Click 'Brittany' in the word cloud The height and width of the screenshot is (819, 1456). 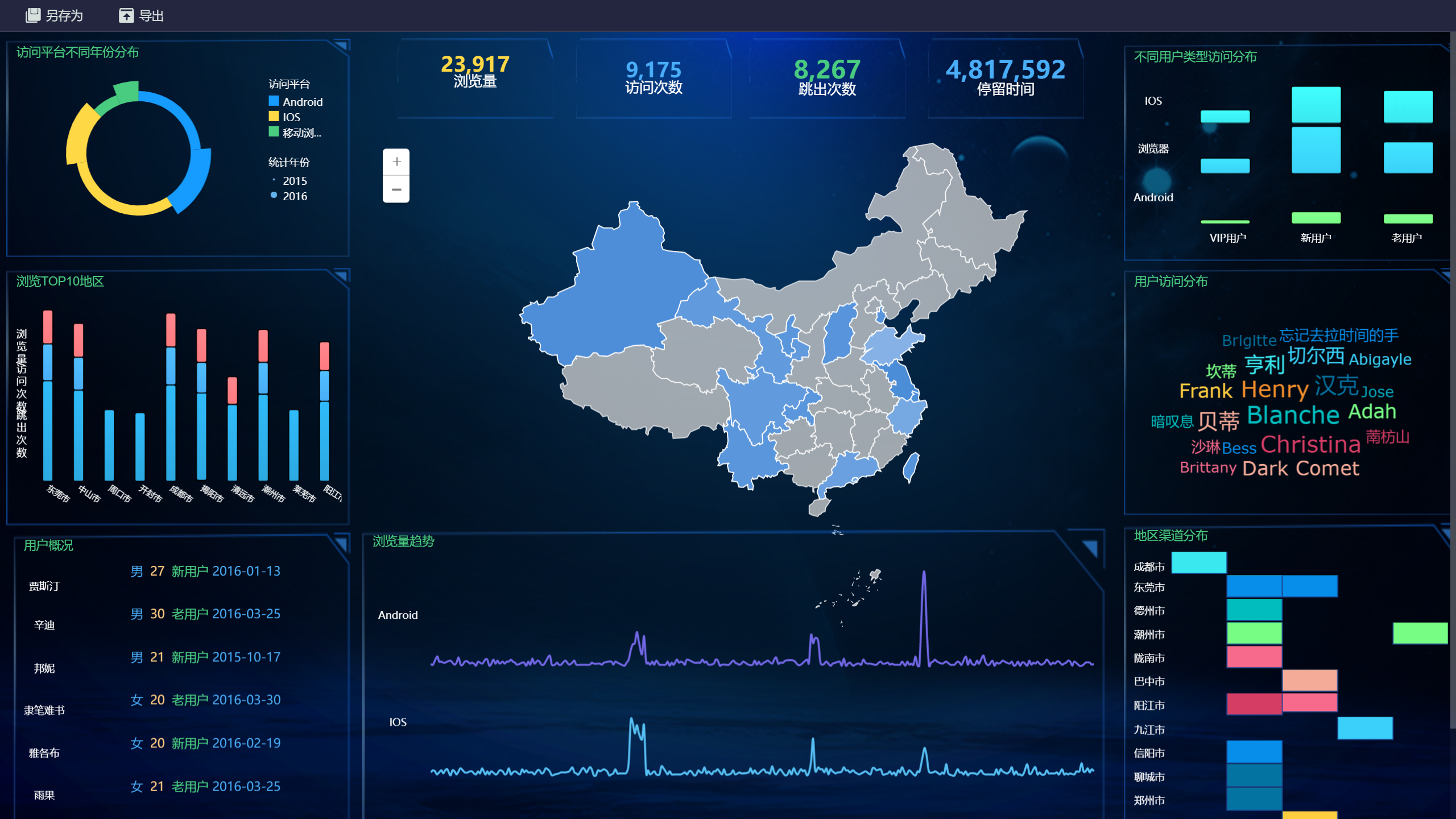[1207, 468]
